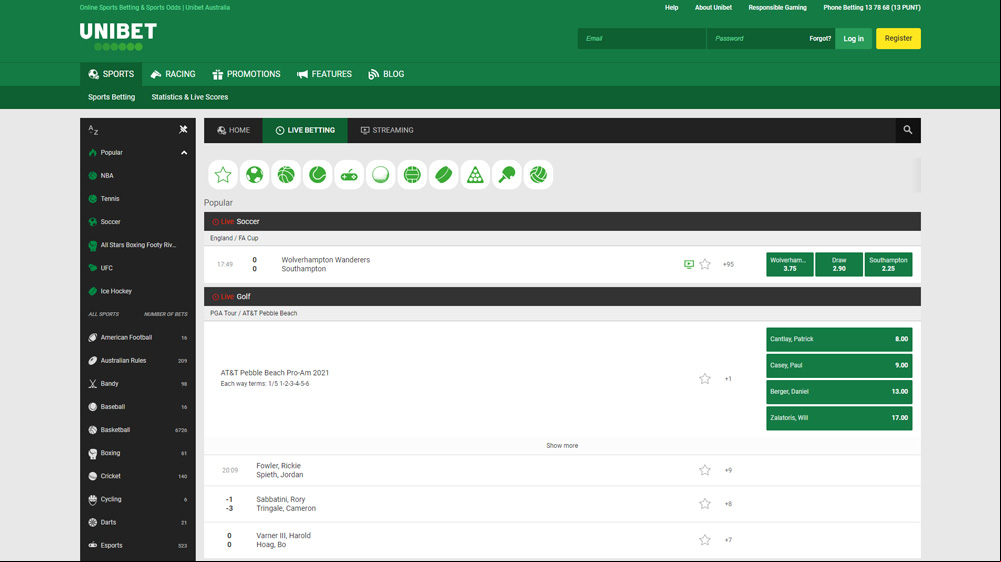Favourite the Wolverhampton vs Southampton match
The image size is (1001, 562).
coord(705,264)
